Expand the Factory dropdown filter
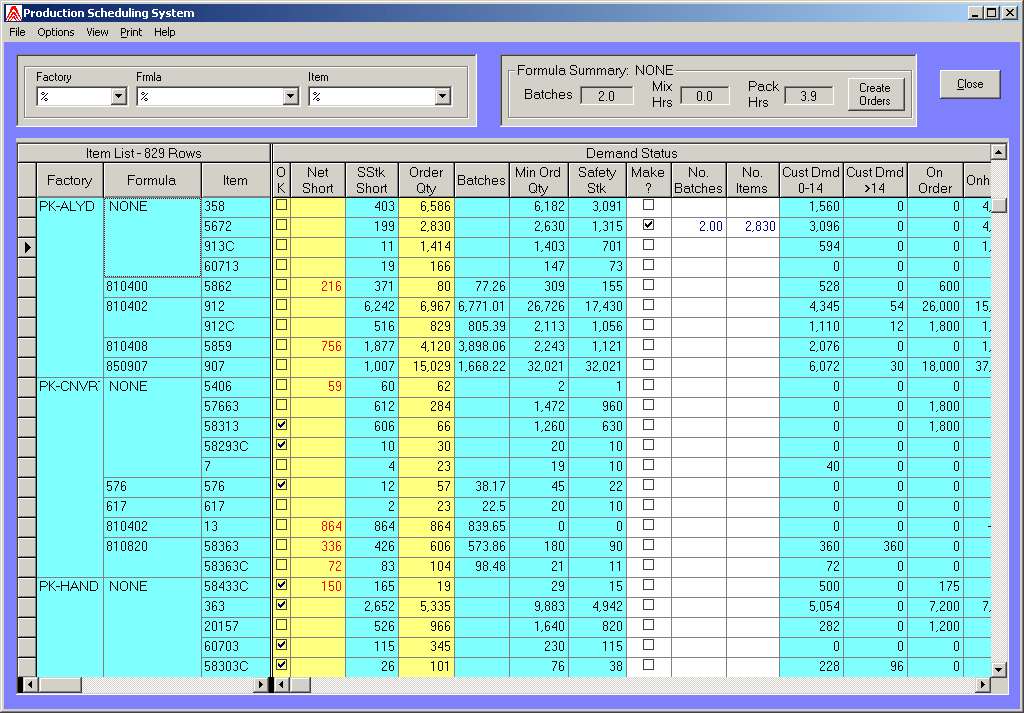Image resolution: width=1024 pixels, height=713 pixels. (x=118, y=97)
